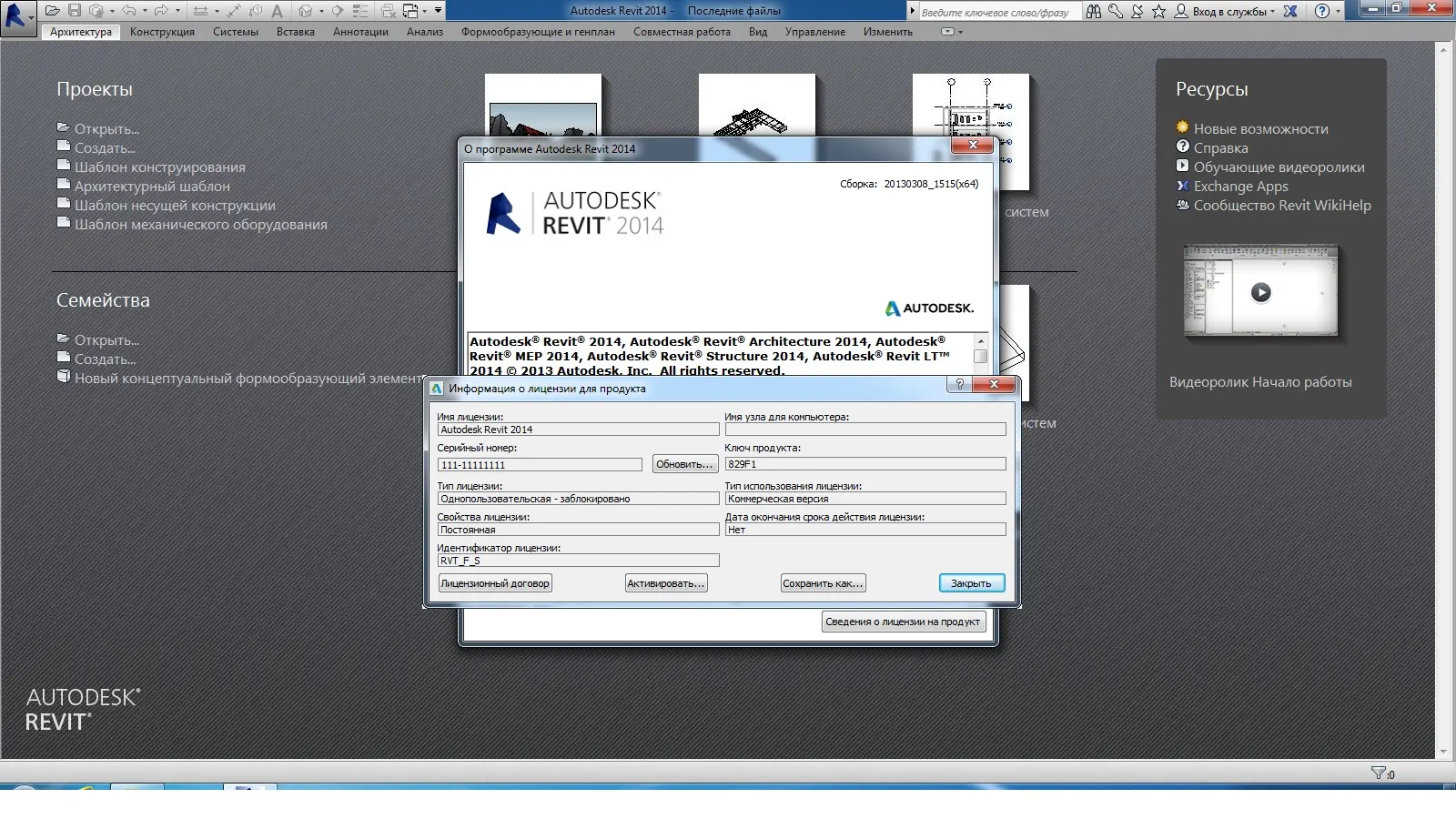
Task: Open Communication Center satellite icon
Action: (1137, 11)
